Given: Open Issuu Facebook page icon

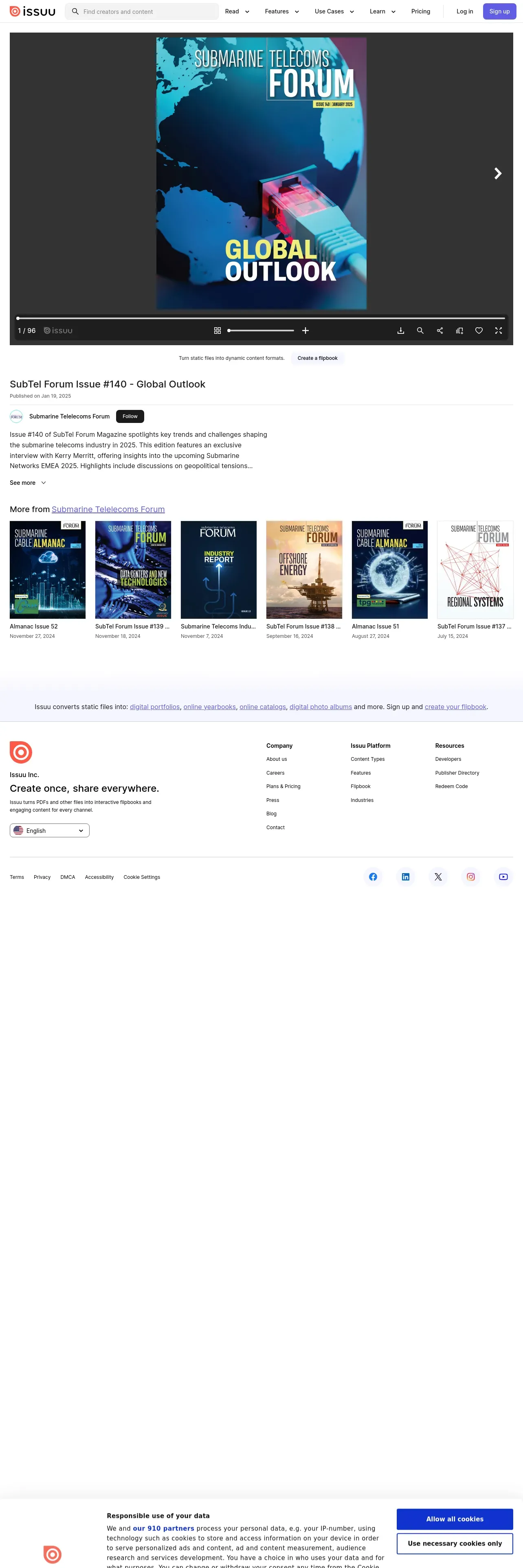Looking at the screenshot, I should pyautogui.click(x=373, y=876).
